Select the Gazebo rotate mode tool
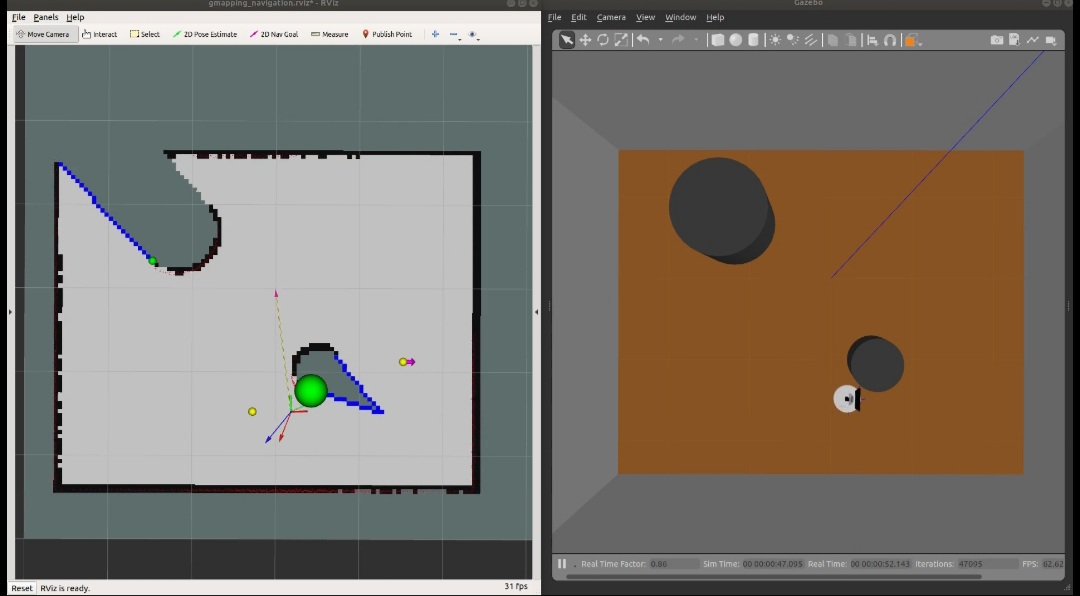The height and width of the screenshot is (596, 1080). 603,40
